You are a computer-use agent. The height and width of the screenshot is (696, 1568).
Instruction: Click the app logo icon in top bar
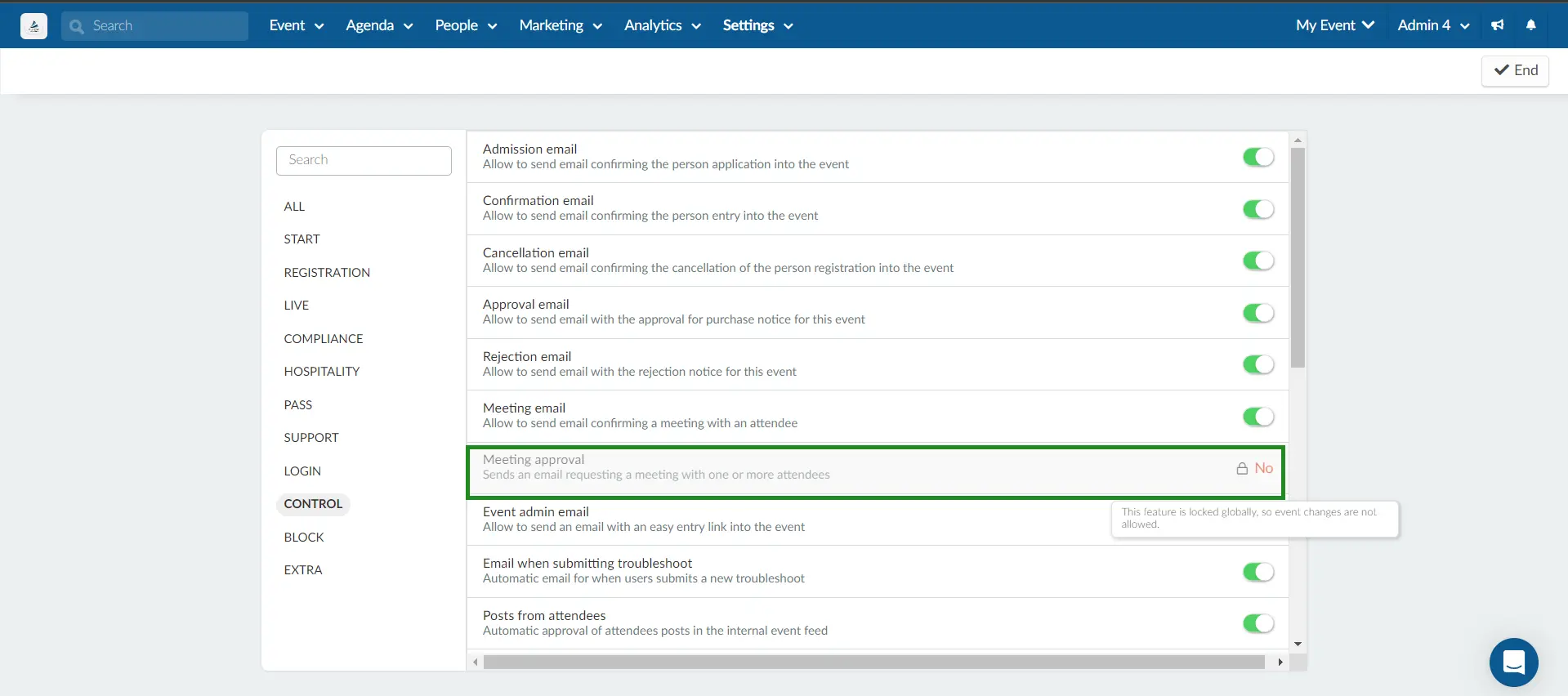(34, 26)
